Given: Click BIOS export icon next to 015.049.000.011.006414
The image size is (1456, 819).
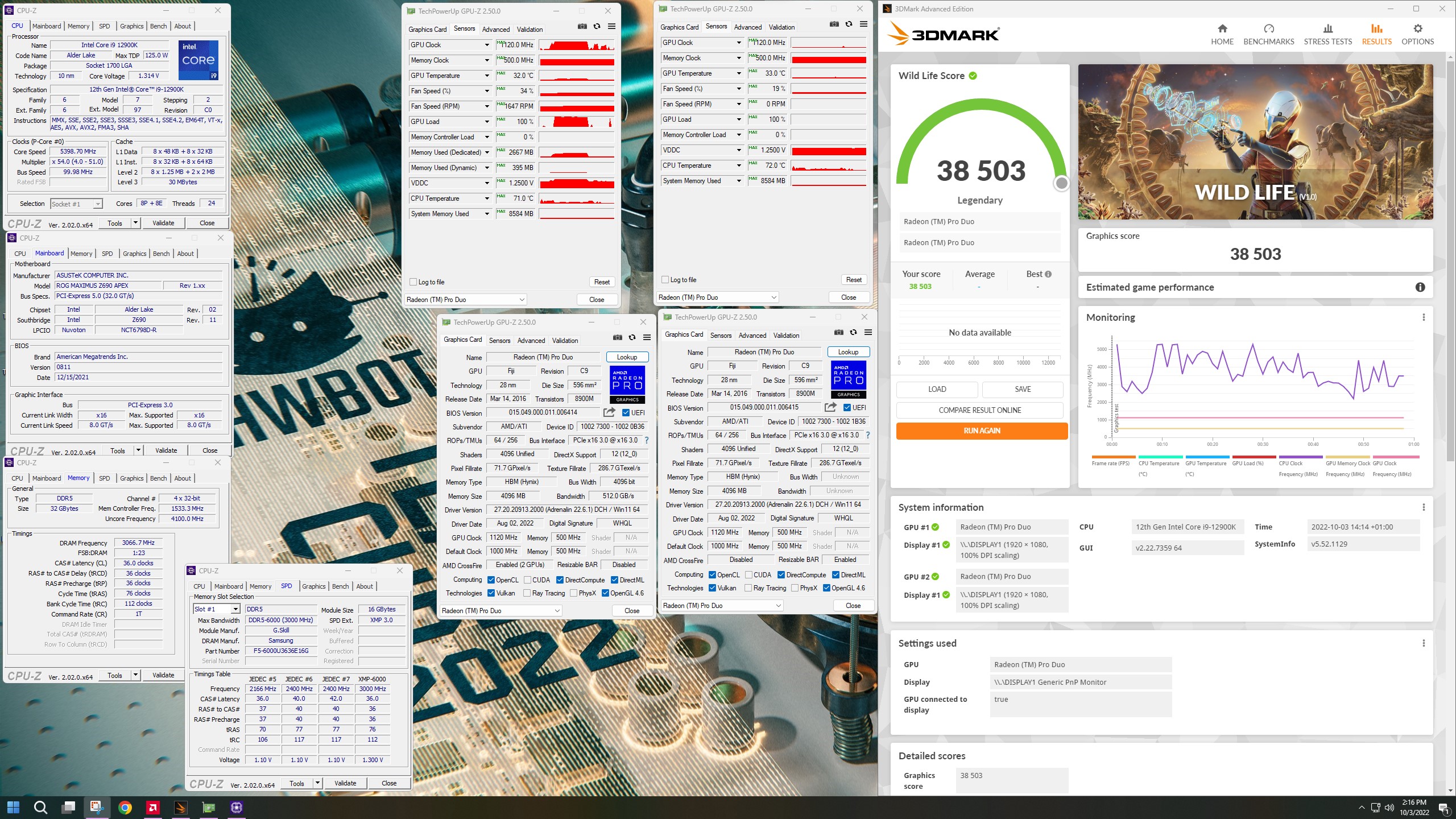Looking at the screenshot, I should (x=609, y=412).
